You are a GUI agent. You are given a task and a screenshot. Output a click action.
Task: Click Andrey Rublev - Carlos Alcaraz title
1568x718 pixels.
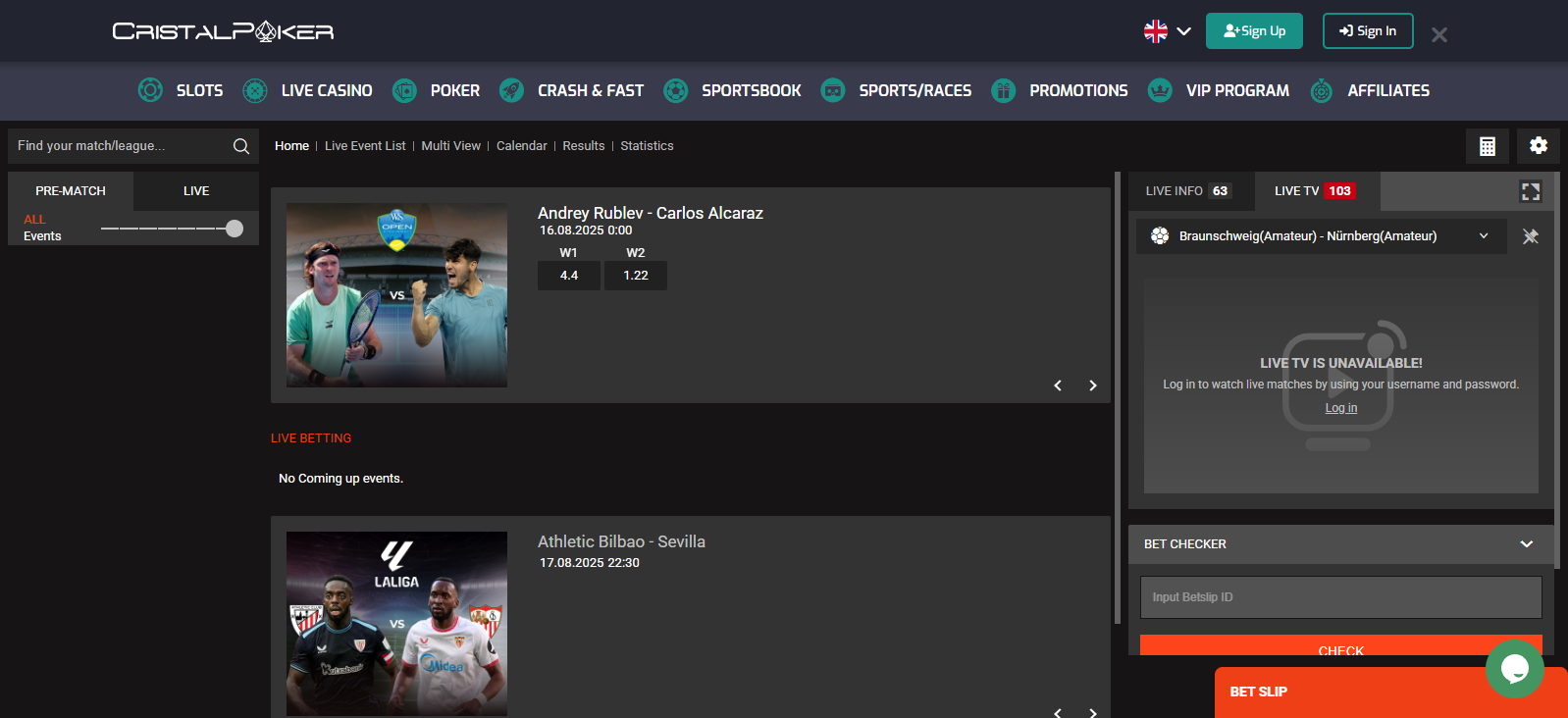[x=651, y=213]
